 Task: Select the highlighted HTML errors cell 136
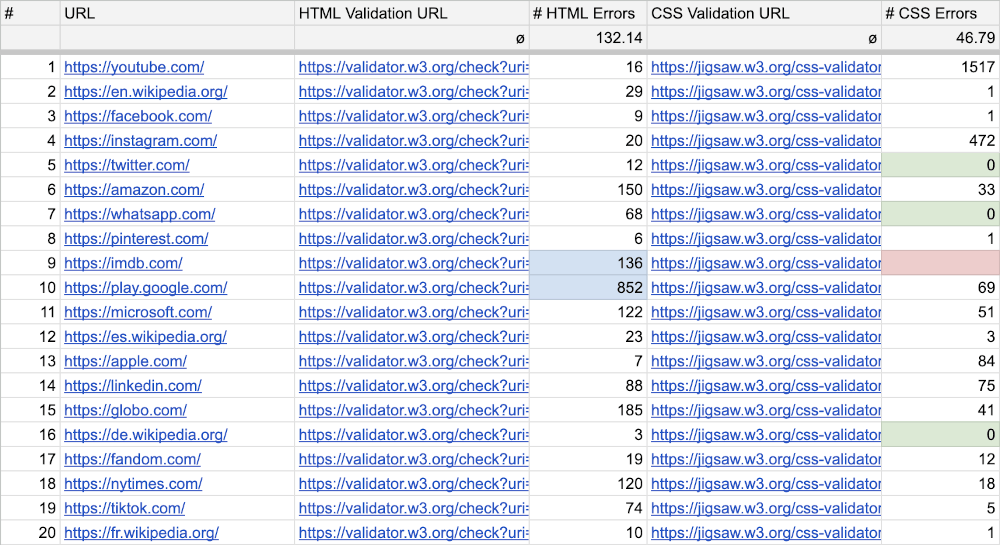pos(588,263)
